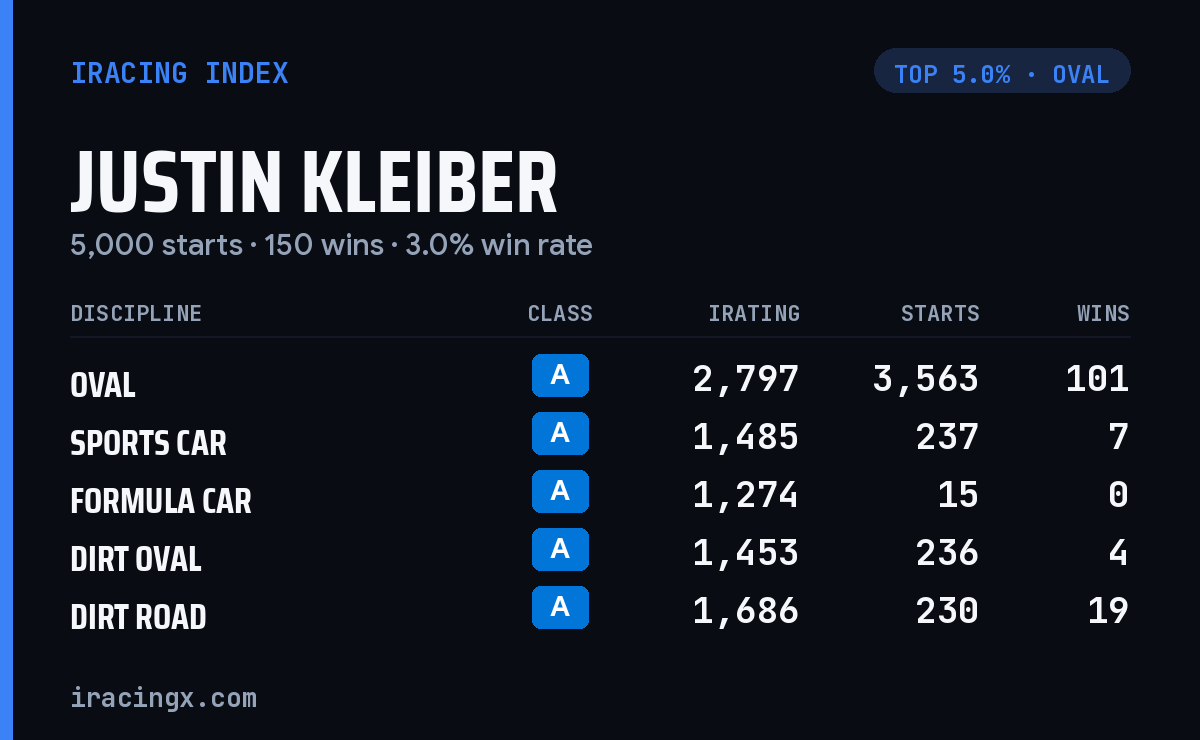This screenshot has width=1200, height=740.
Task: Click the class A badge for Sports Car
Action: (x=560, y=434)
